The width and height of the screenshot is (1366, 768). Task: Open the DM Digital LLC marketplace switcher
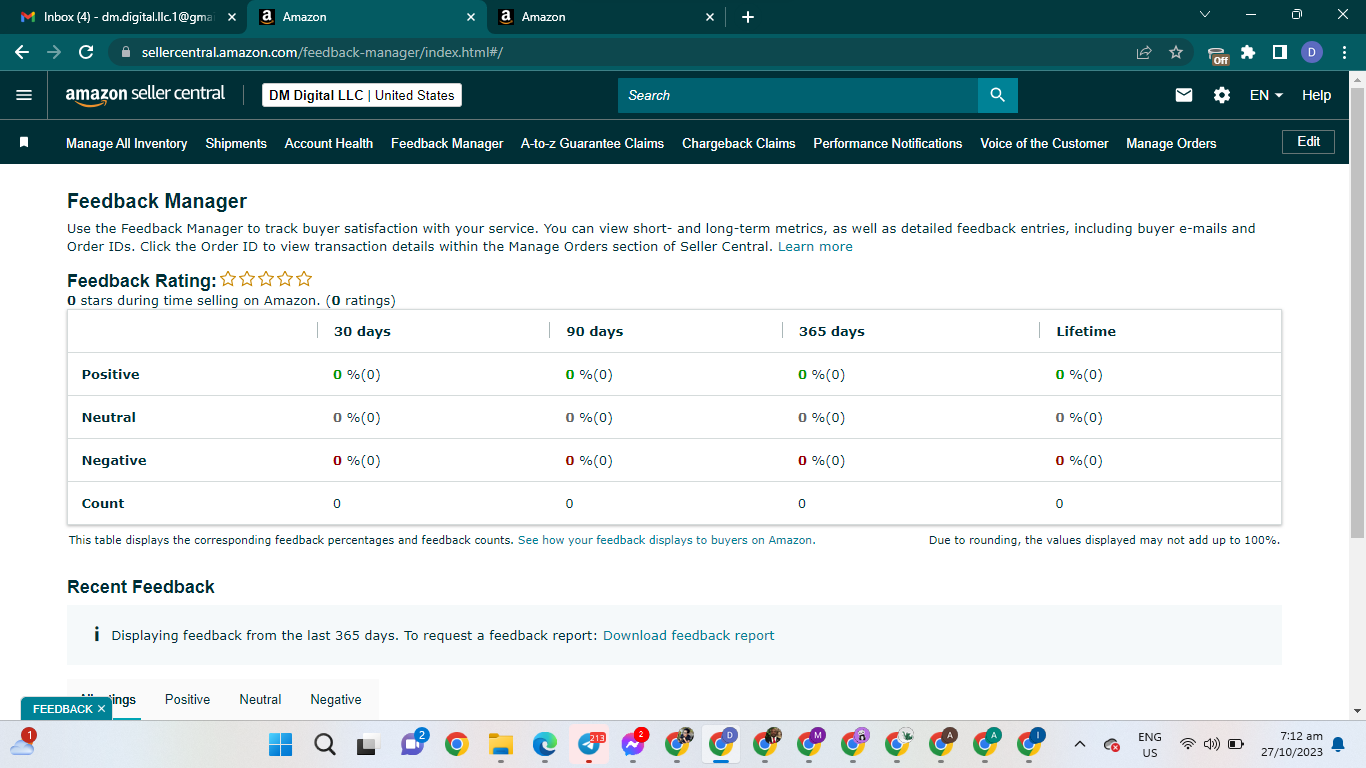[x=362, y=95]
